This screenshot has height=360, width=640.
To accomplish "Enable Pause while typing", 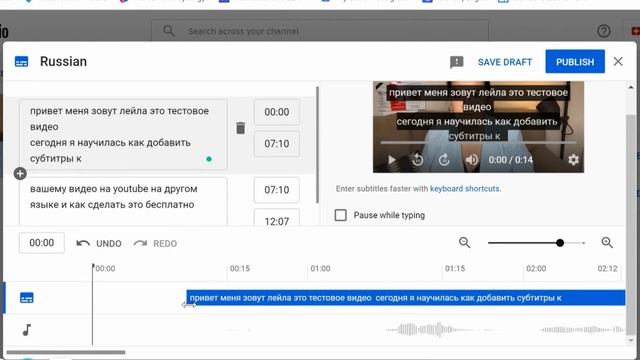I will click(x=340, y=215).
